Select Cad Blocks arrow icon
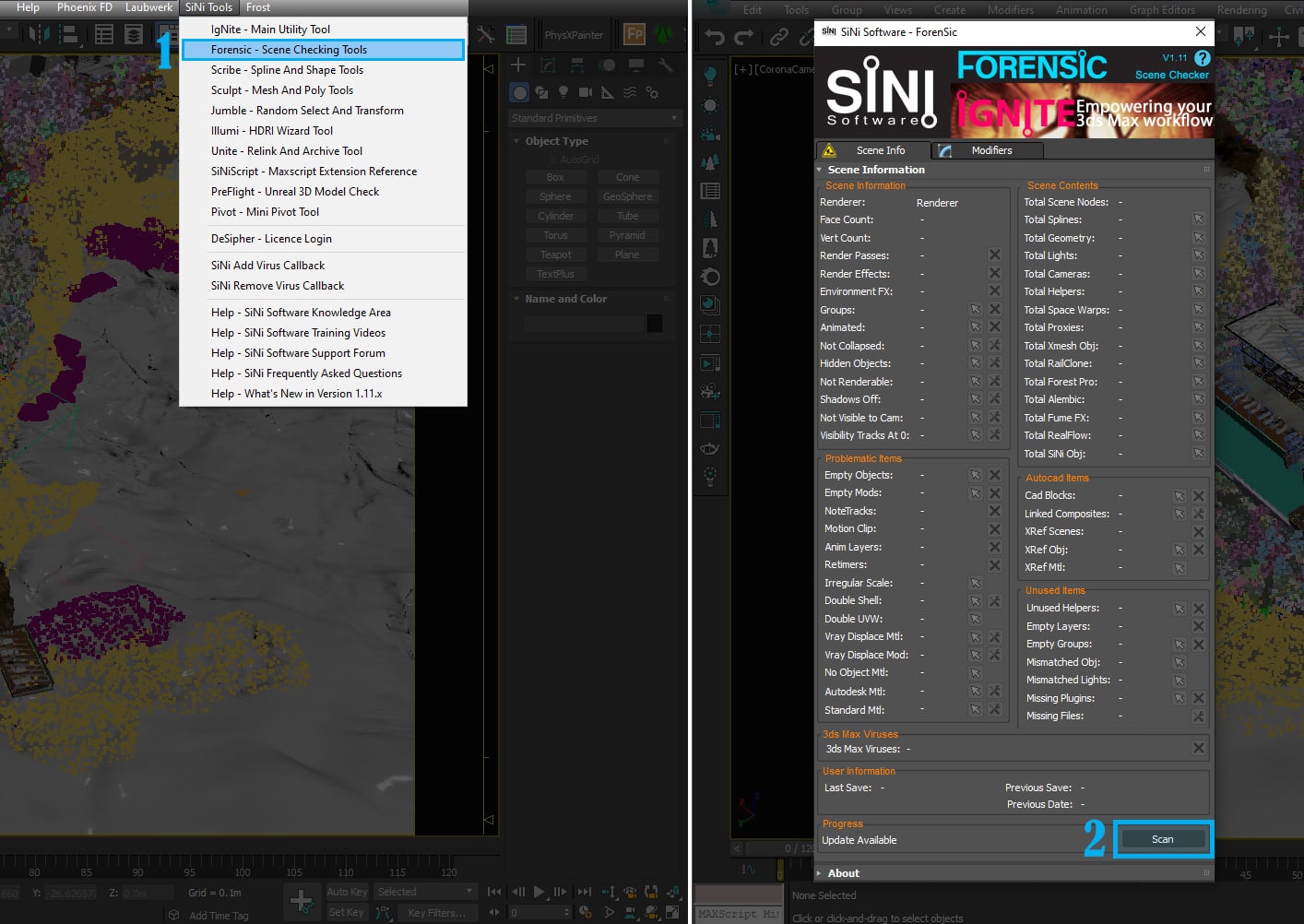The height and width of the screenshot is (924, 1304). [1179, 496]
